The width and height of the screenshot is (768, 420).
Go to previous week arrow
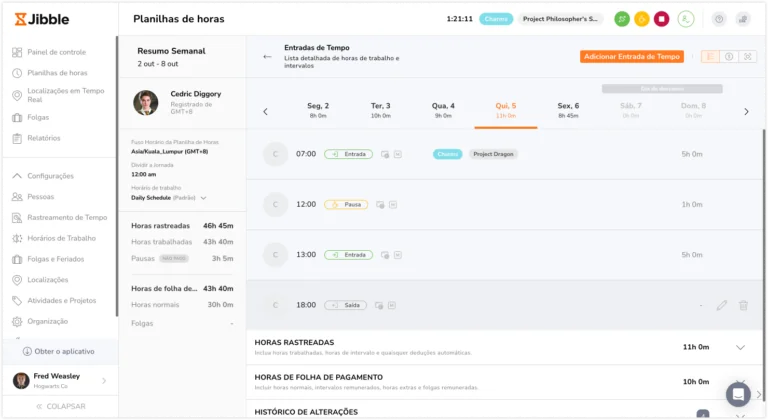[265, 112]
